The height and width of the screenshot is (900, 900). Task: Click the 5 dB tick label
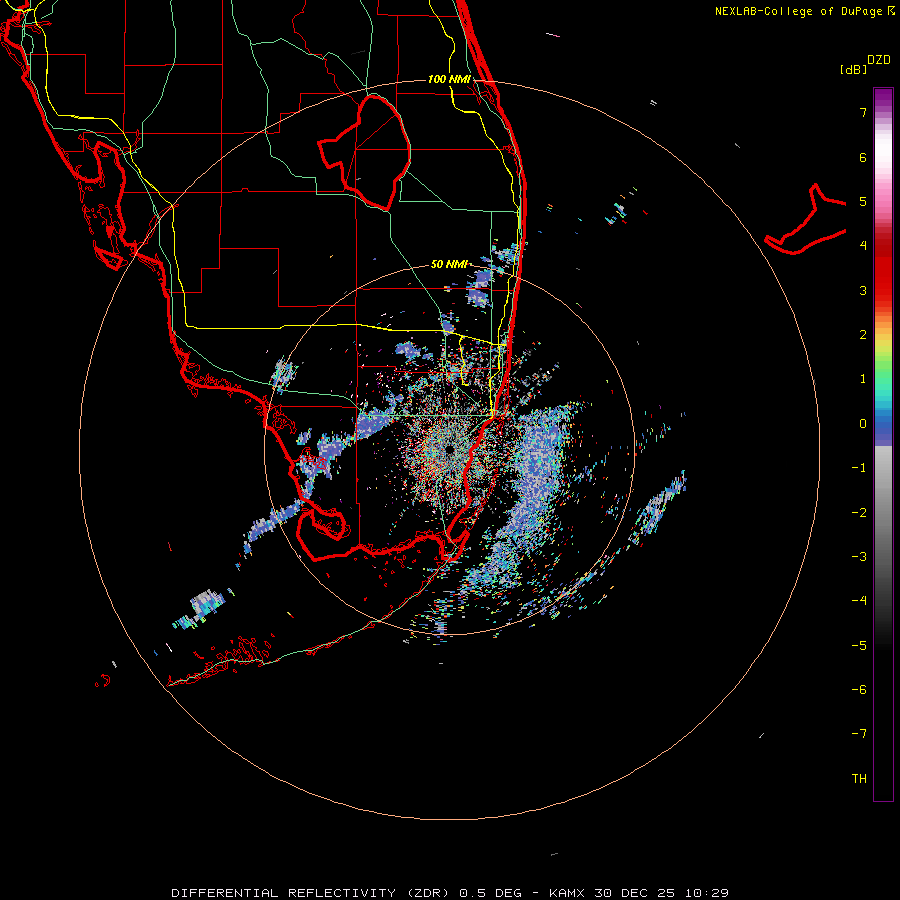click(x=863, y=201)
